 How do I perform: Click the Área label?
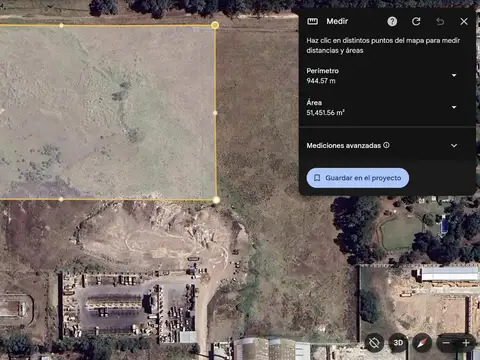pos(314,102)
